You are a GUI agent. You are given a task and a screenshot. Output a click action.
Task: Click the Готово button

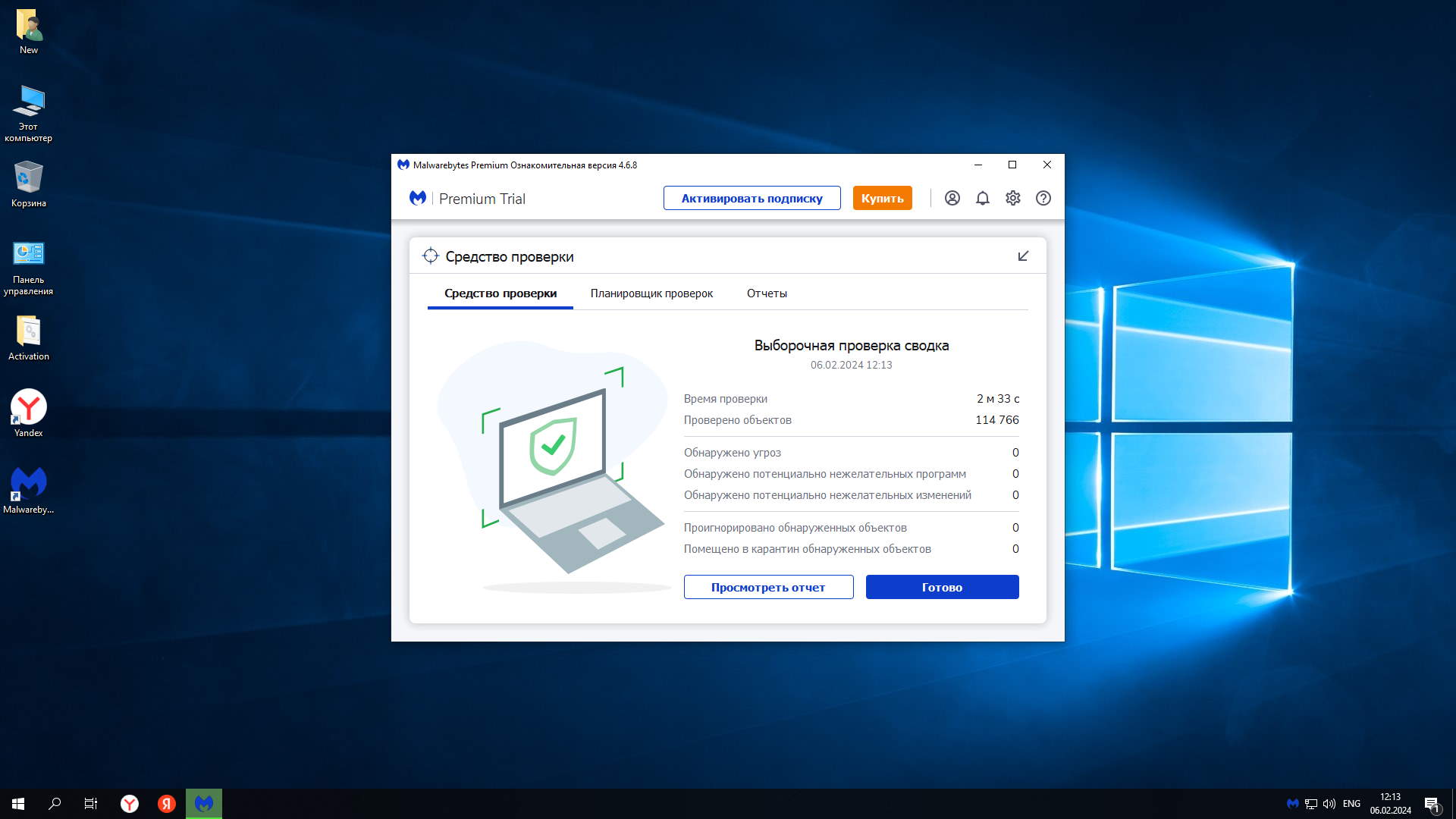click(x=942, y=587)
